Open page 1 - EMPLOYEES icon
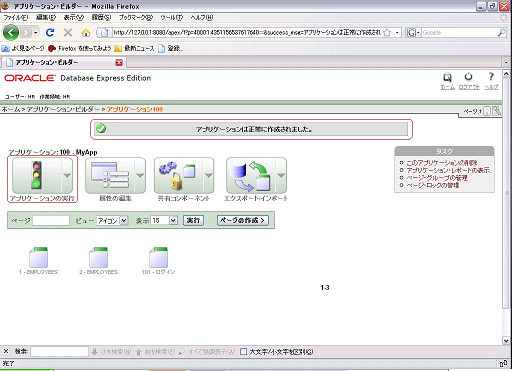The height and width of the screenshot is (371, 512). pos(38,257)
